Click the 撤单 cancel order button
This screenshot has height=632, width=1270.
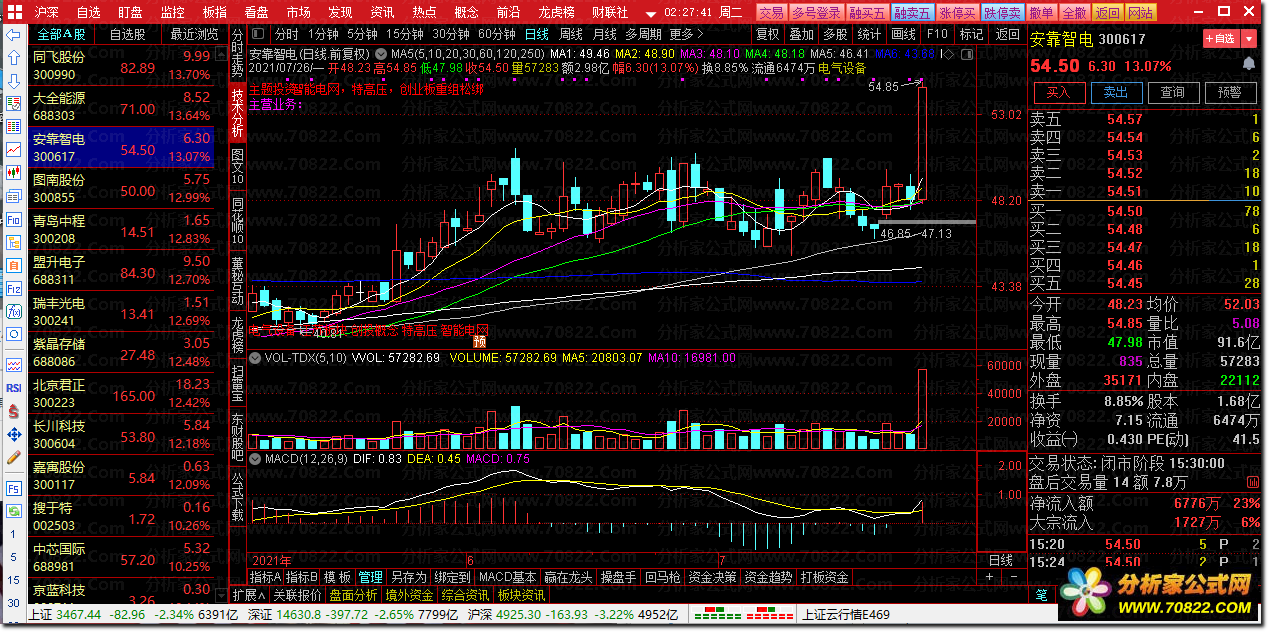point(1041,13)
